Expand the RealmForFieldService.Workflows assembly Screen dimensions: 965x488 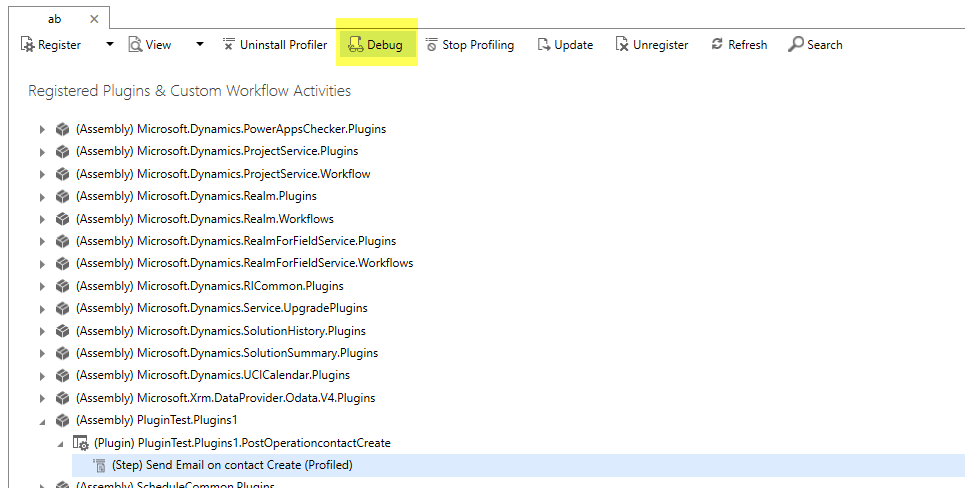coord(42,263)
